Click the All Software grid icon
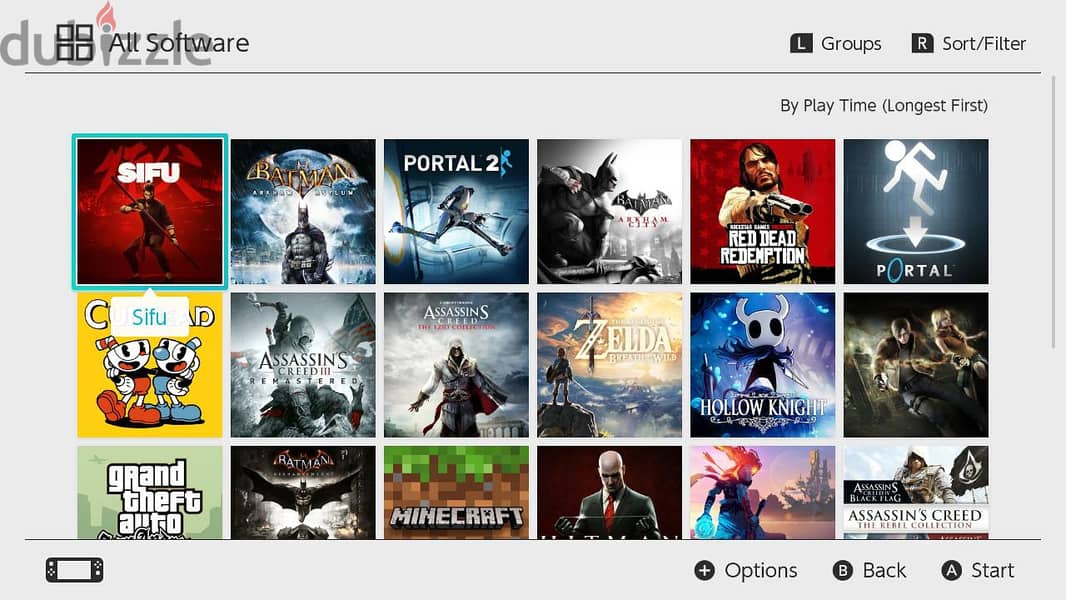 tap(75, 43)
